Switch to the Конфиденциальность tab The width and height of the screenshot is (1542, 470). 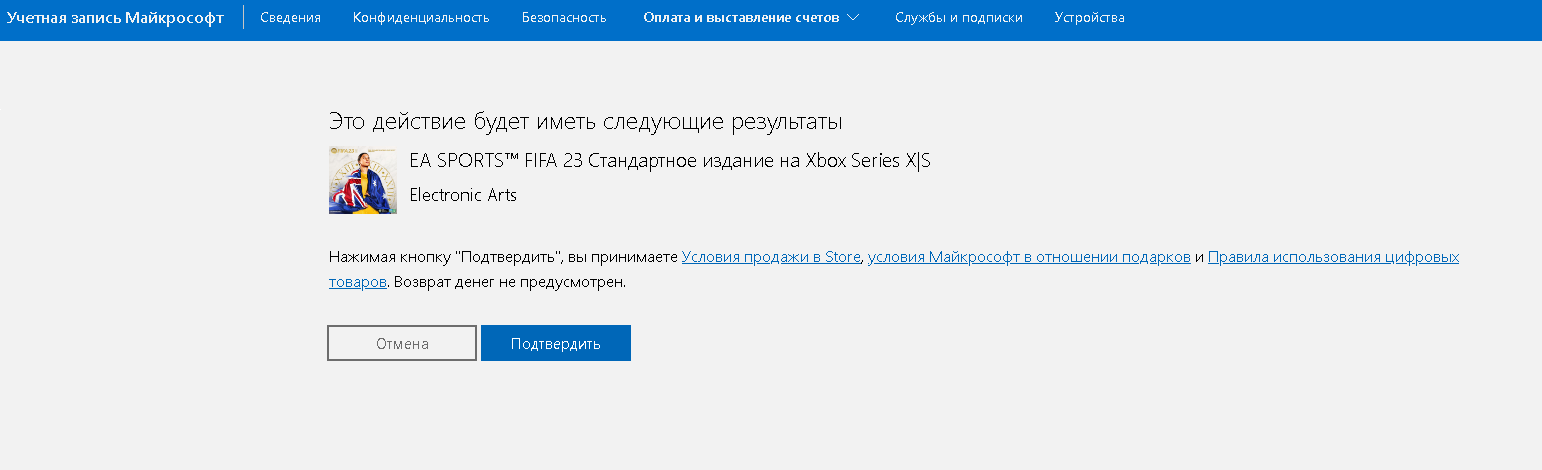point(421,18)
